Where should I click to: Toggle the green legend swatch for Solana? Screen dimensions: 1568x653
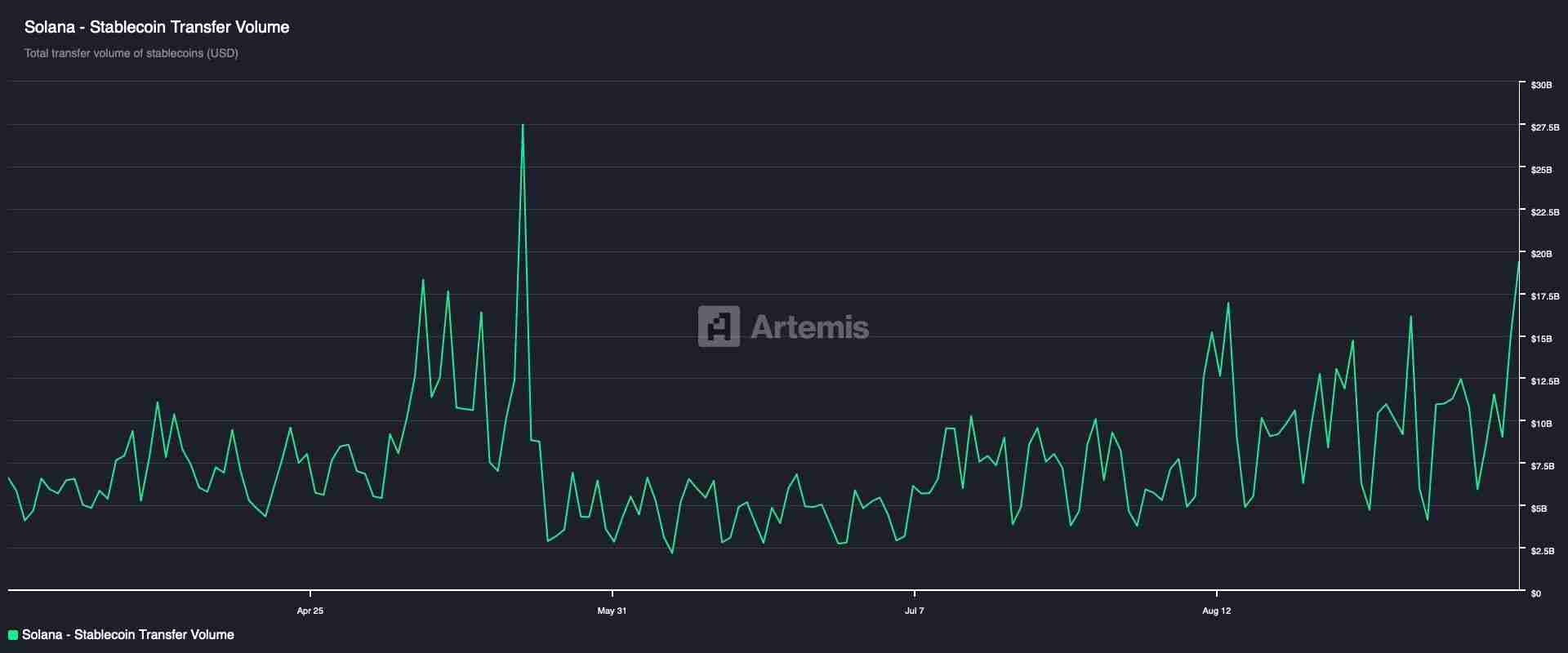coord(13,635)
